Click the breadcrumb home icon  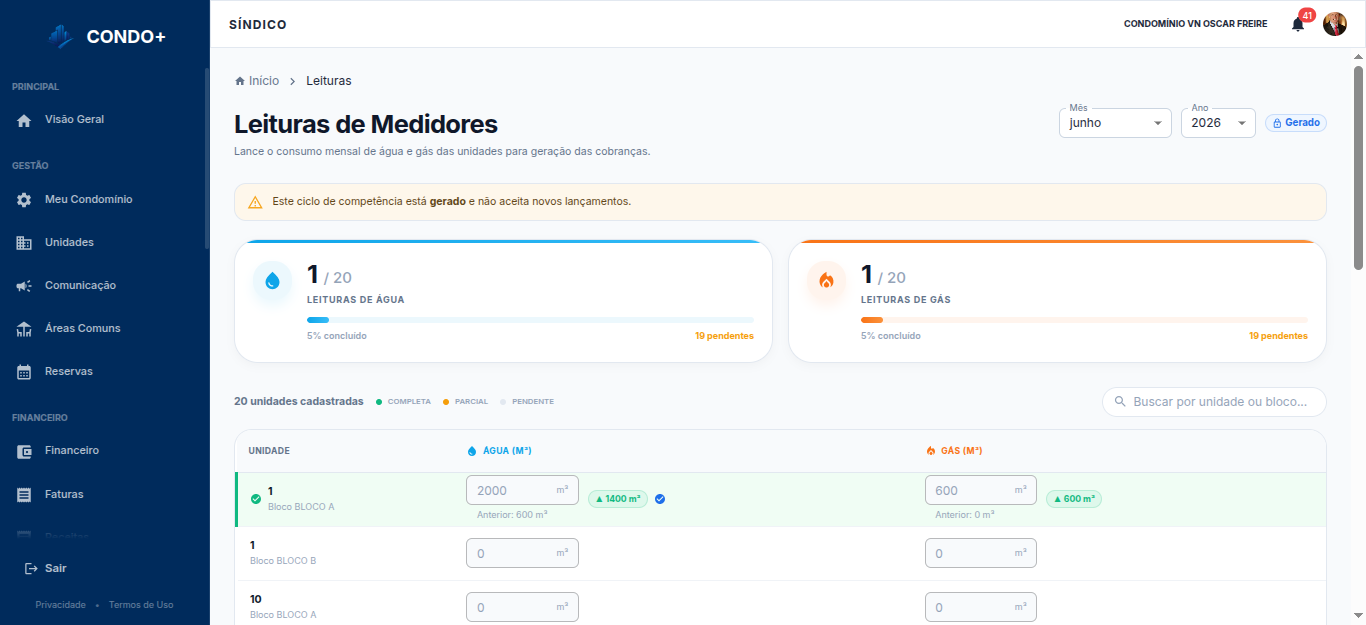tap(240, 81)
